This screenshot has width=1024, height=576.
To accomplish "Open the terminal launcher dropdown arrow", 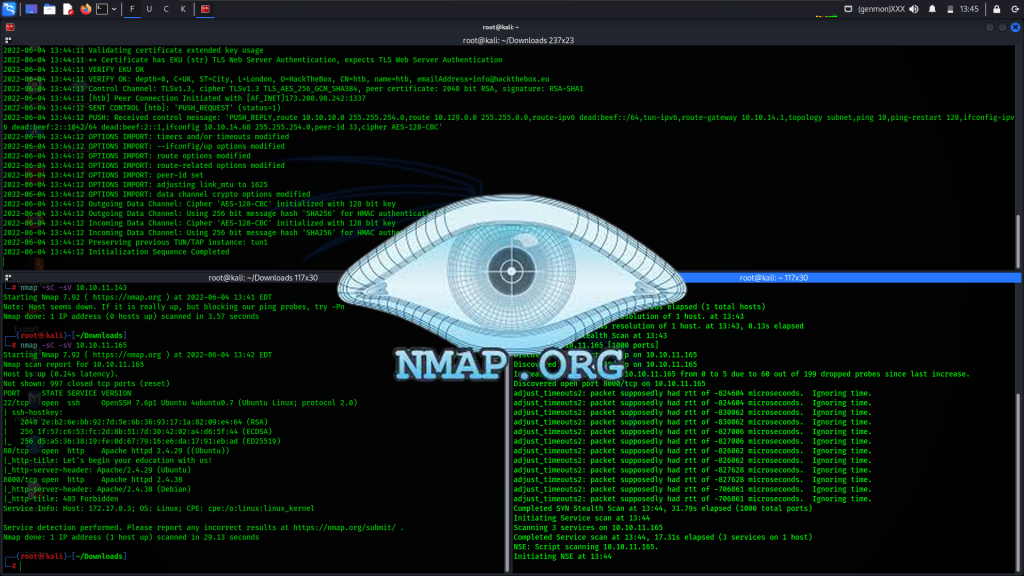I will pos(113,8).
